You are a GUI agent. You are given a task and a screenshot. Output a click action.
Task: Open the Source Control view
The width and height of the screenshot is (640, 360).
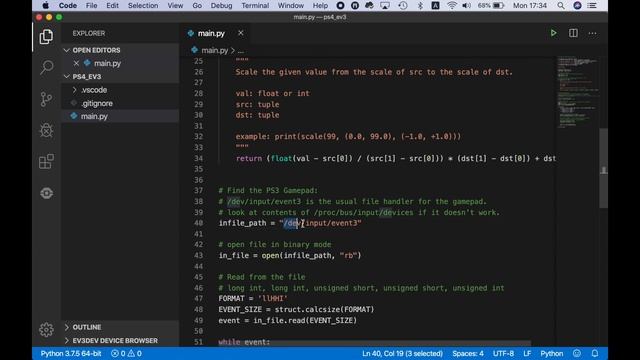point(46,99)
